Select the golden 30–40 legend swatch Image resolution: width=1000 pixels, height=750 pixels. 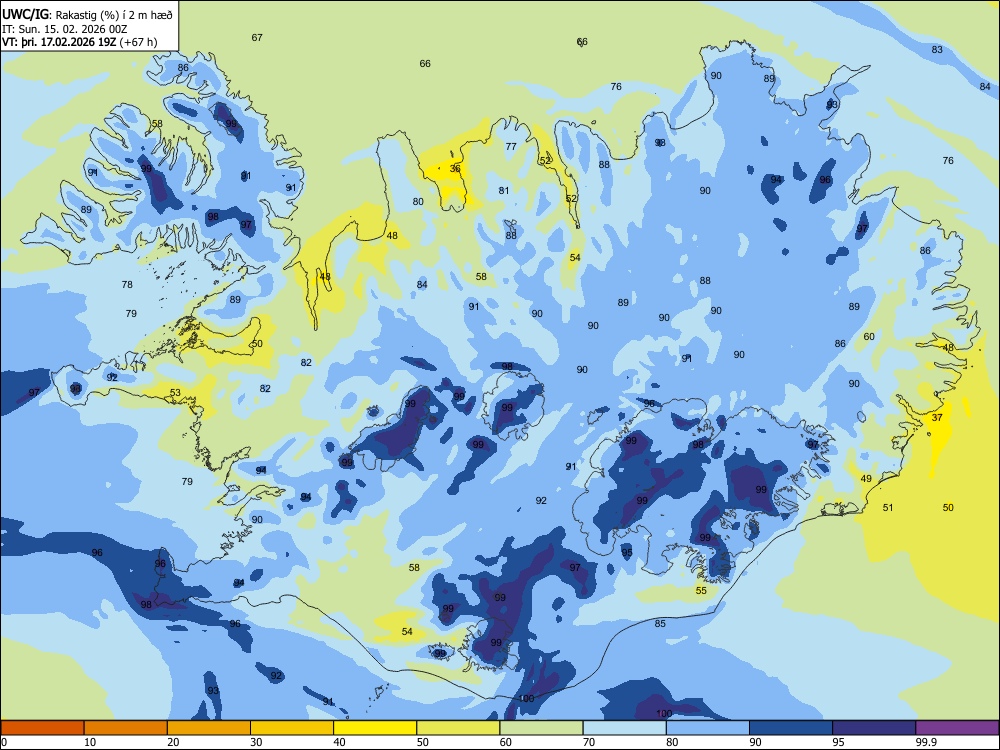(x=292, y=728)
